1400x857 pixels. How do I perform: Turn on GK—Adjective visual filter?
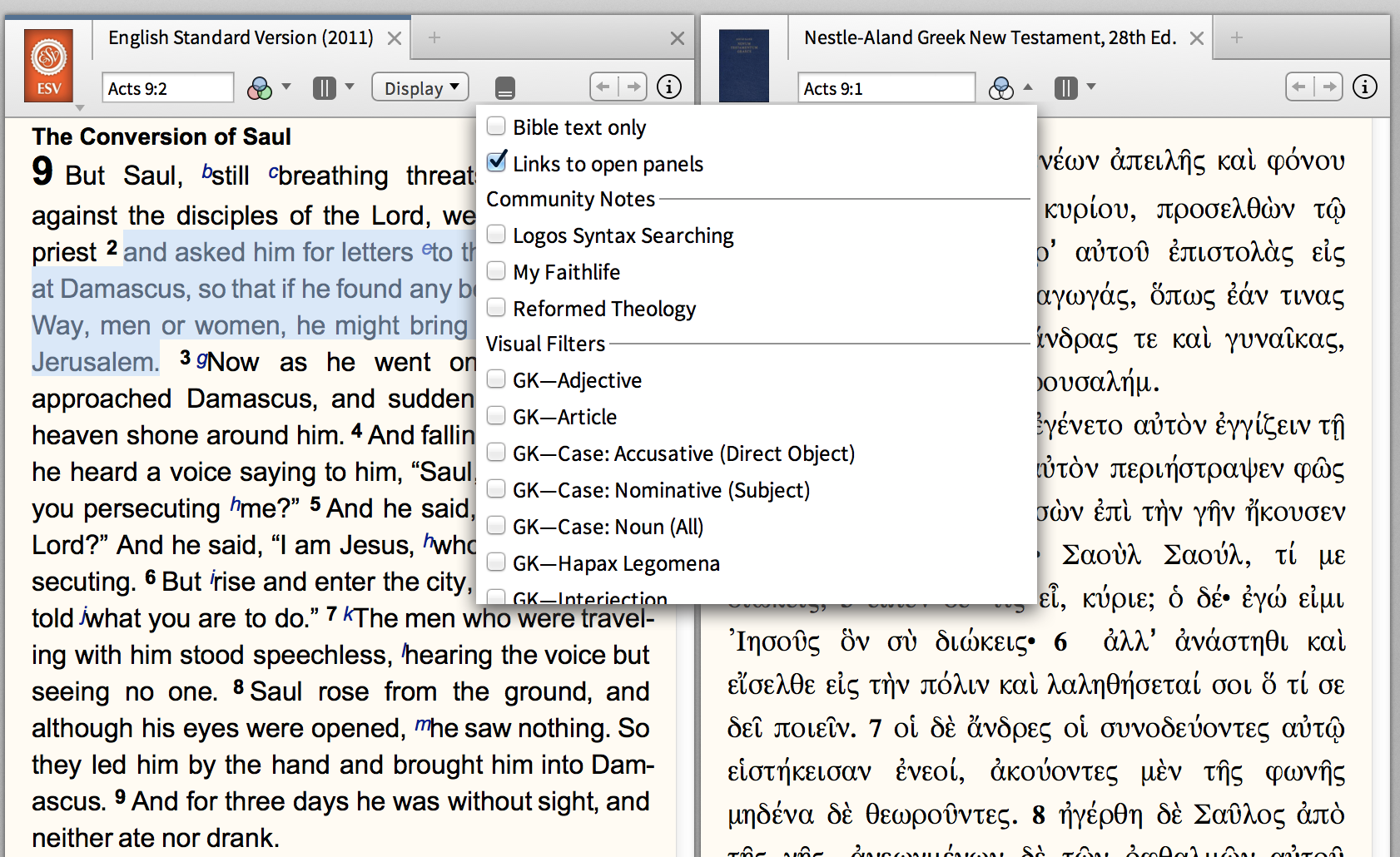pyautogui.click(x=496, y=379)
